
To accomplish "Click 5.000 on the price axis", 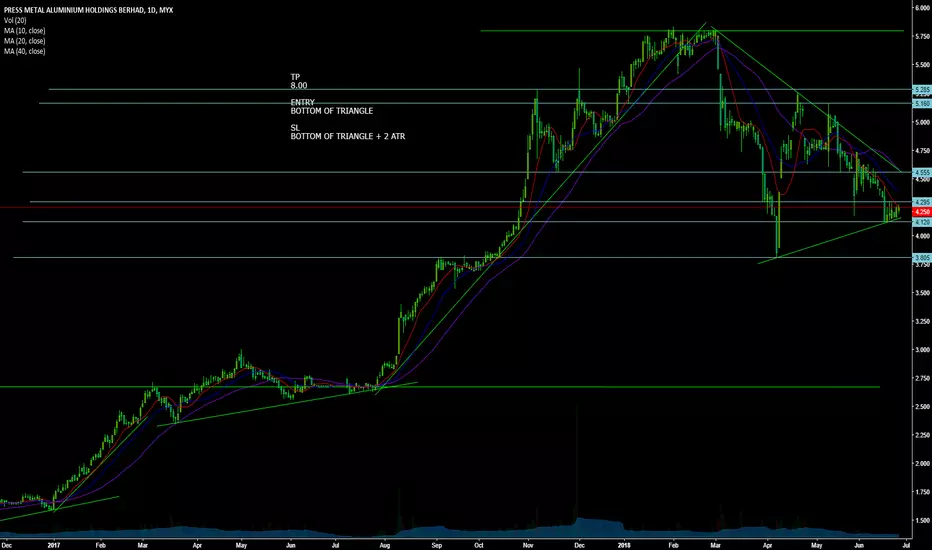I will (x=922, y=122).
